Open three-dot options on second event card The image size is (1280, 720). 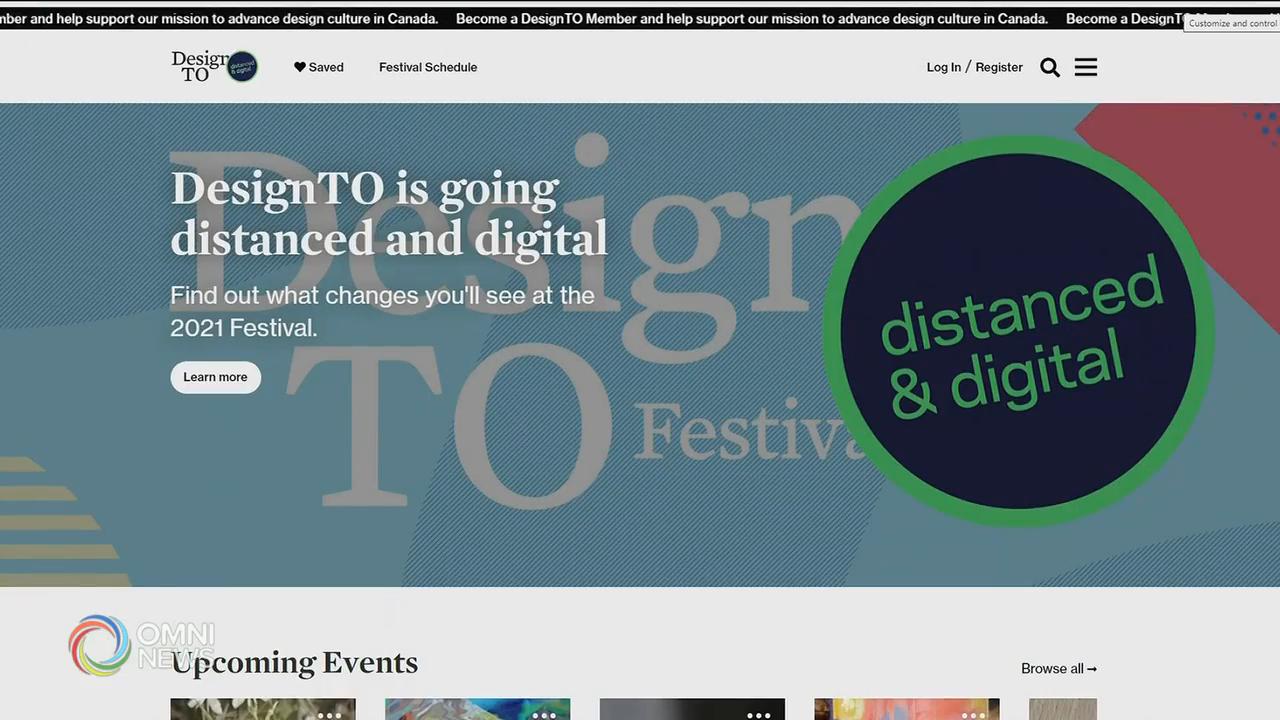click(544, 714)
